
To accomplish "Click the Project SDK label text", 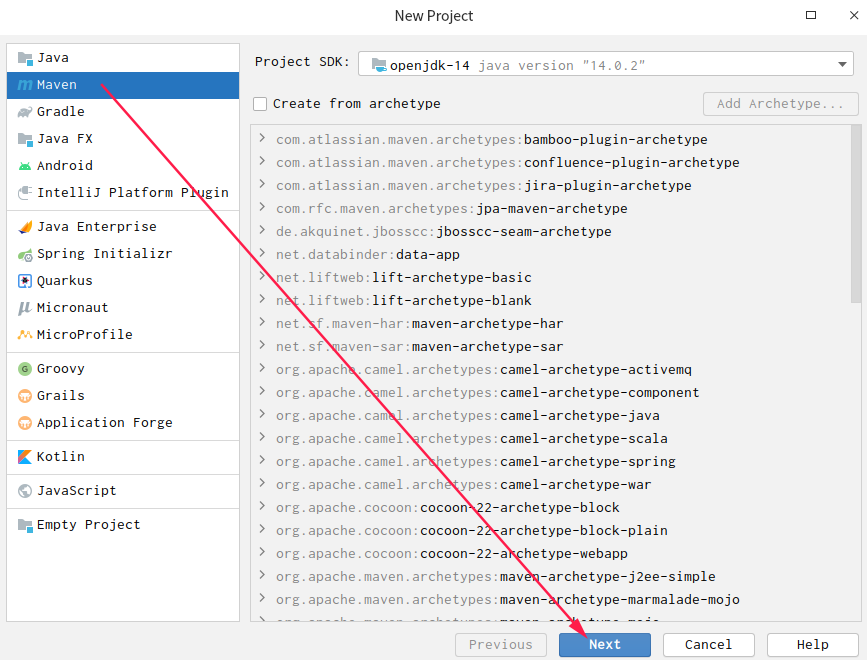I will 302,62.
